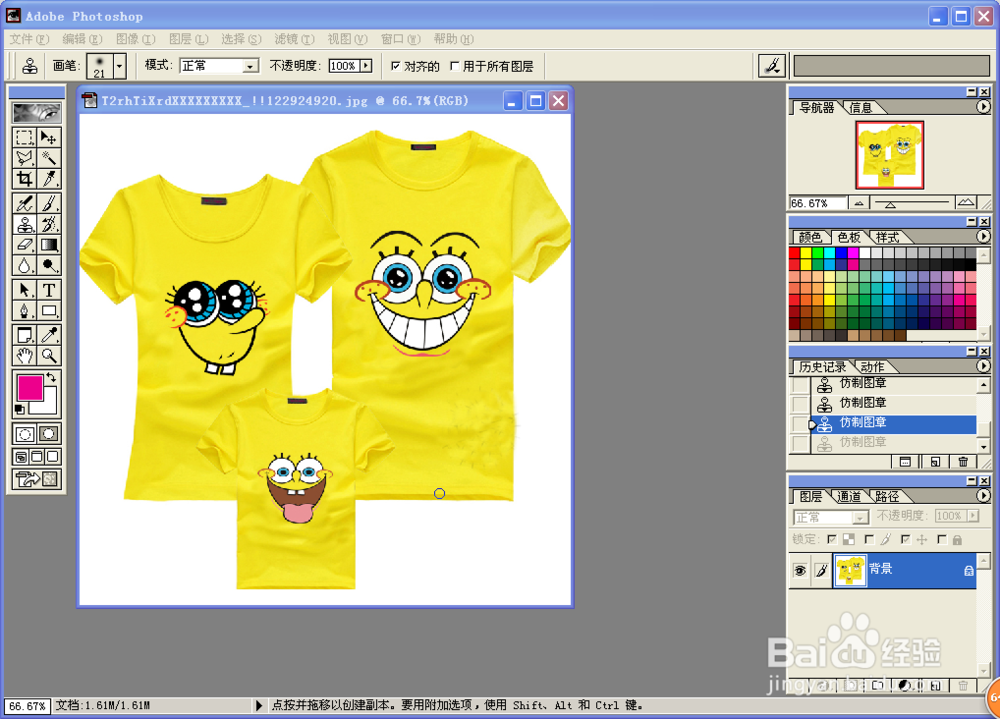
Task: Jump to ImageReady
Action: pyautogui.click(x=36, y=478)
